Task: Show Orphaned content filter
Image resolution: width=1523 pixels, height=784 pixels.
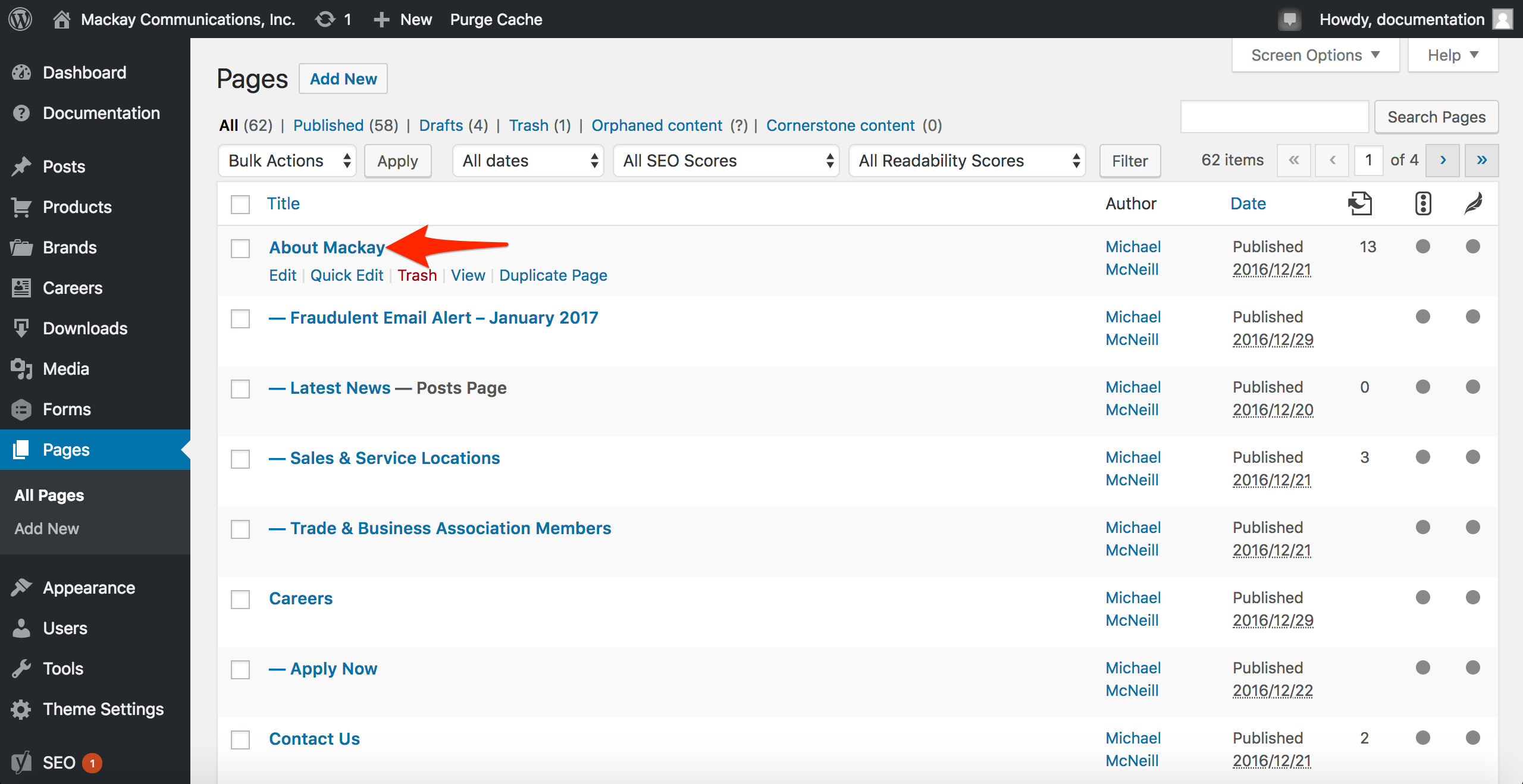Action: (x=657, y=126)
